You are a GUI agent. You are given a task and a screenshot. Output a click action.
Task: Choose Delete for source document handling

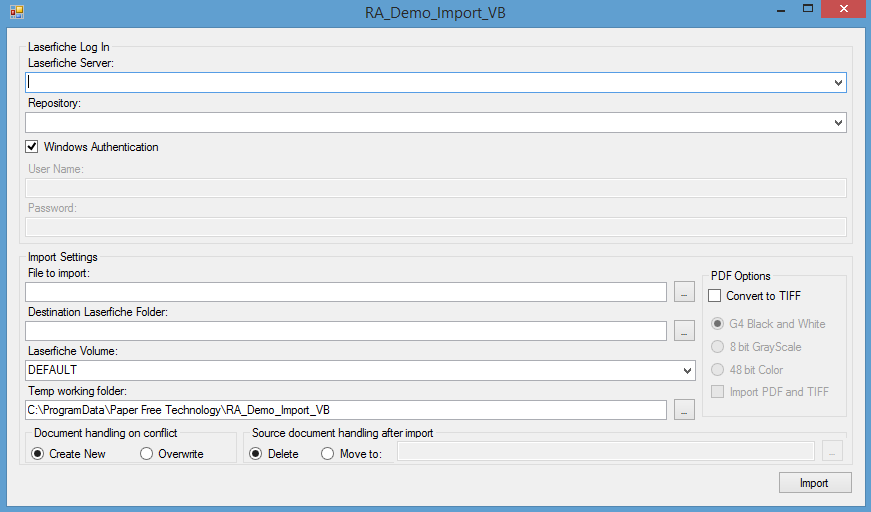[x=256, y=454]
